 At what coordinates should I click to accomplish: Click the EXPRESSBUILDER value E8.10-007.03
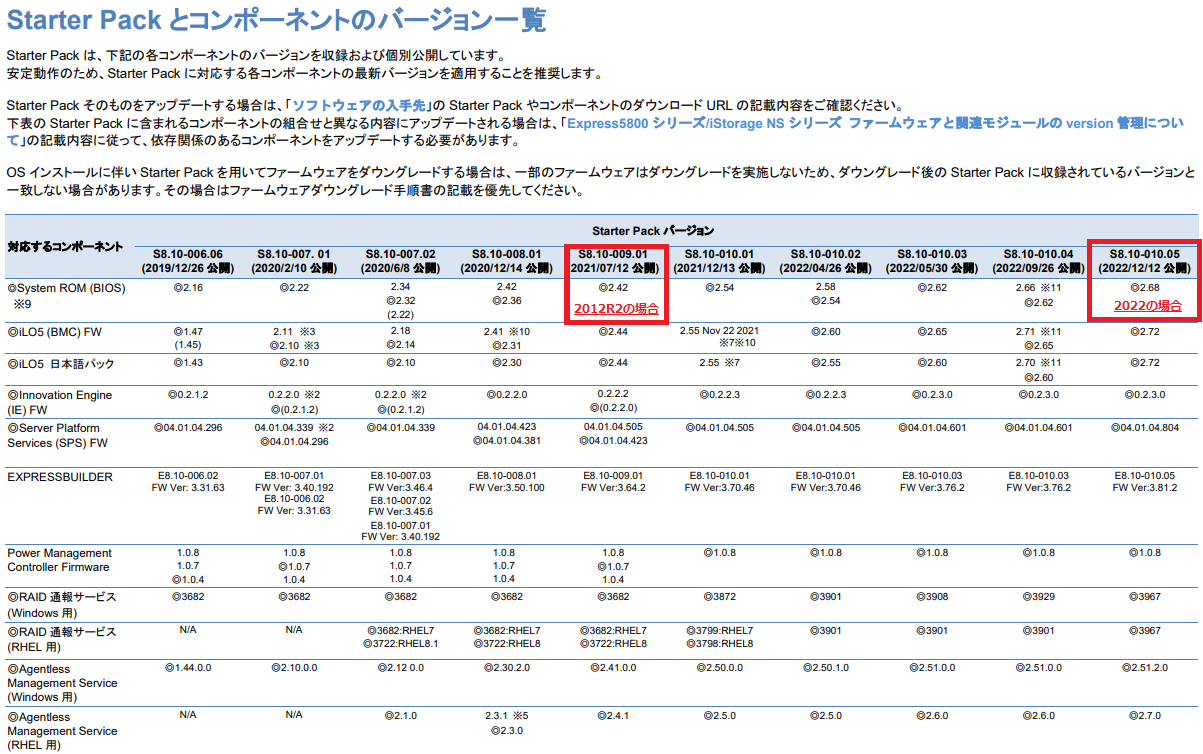(400, 475)
